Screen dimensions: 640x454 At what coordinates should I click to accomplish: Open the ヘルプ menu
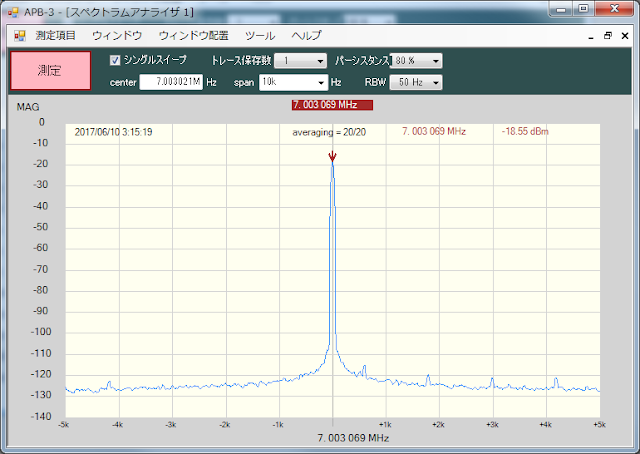click(x=307, y=36)
